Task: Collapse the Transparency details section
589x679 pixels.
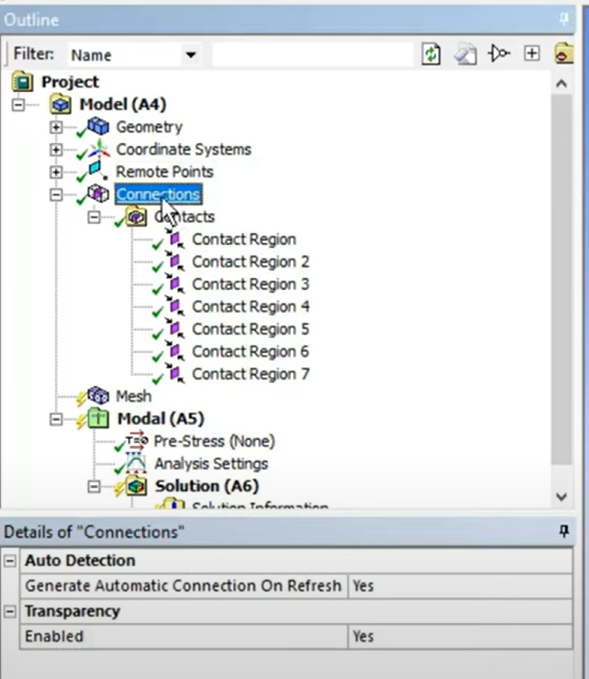Action: pyautogui.click(x=10, y=611)
